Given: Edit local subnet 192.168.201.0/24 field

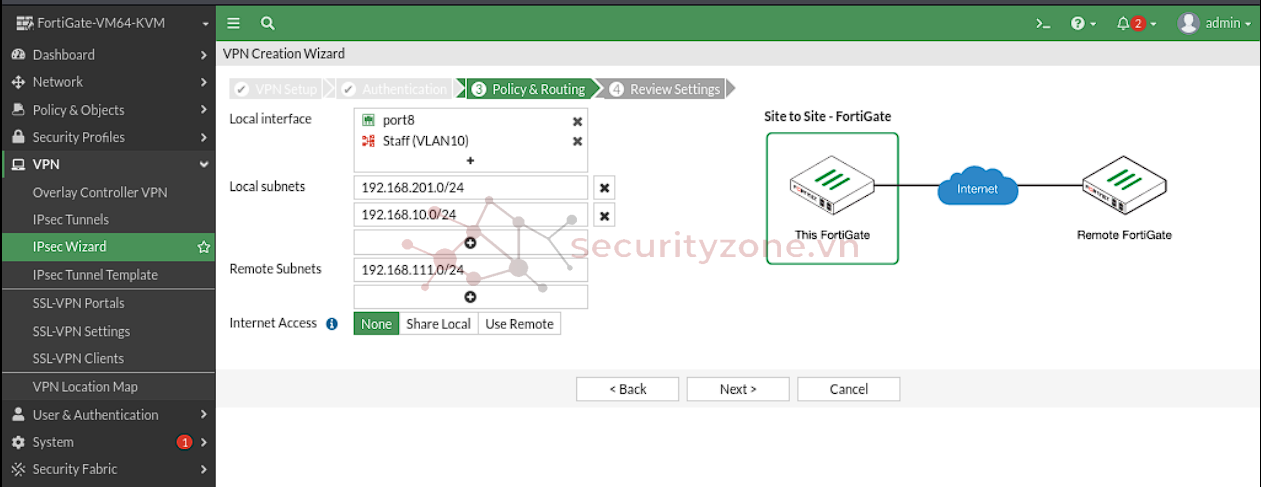Looking at the screenshot, I should click(x=470, y=187).
